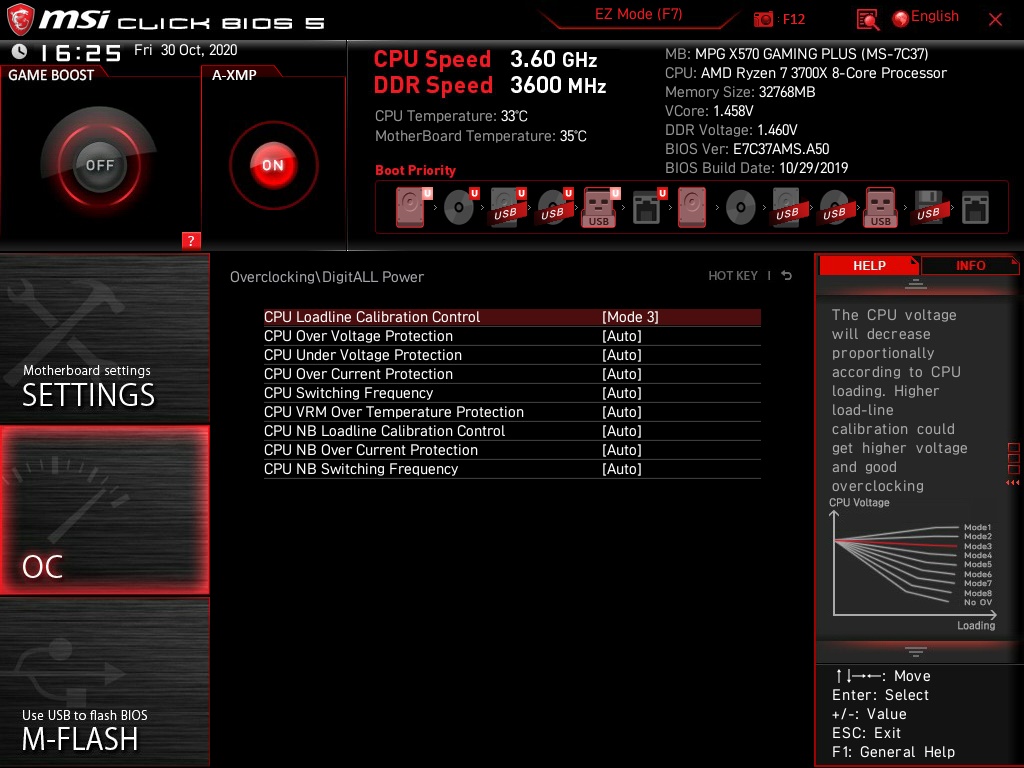
Task: Click the DDR Speed 3600 MHz readout
Action: click(x=490, y=85)
